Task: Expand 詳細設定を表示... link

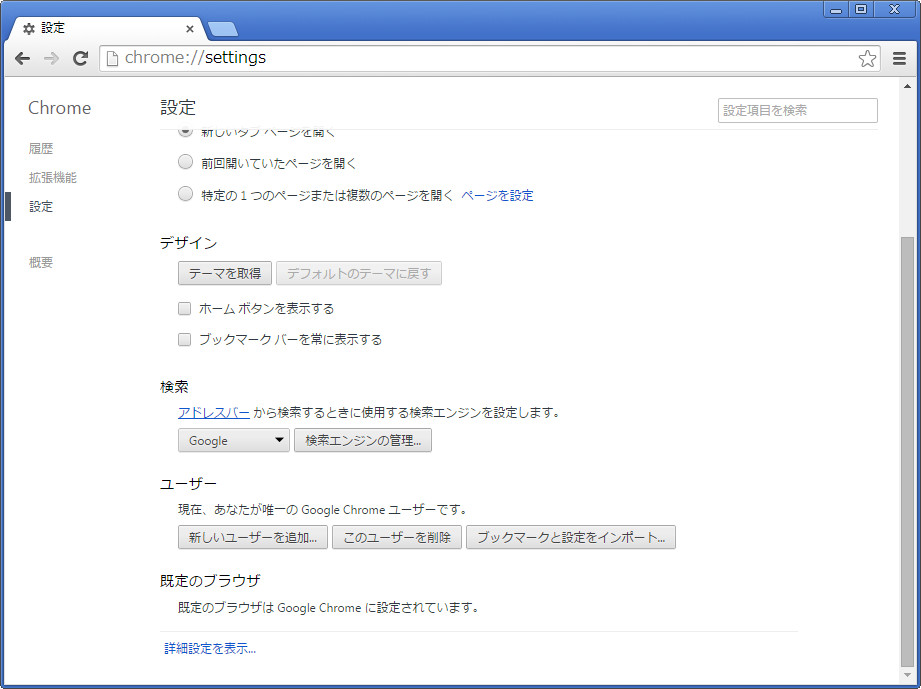Action: pyautogui.click(x=210, y=648)
